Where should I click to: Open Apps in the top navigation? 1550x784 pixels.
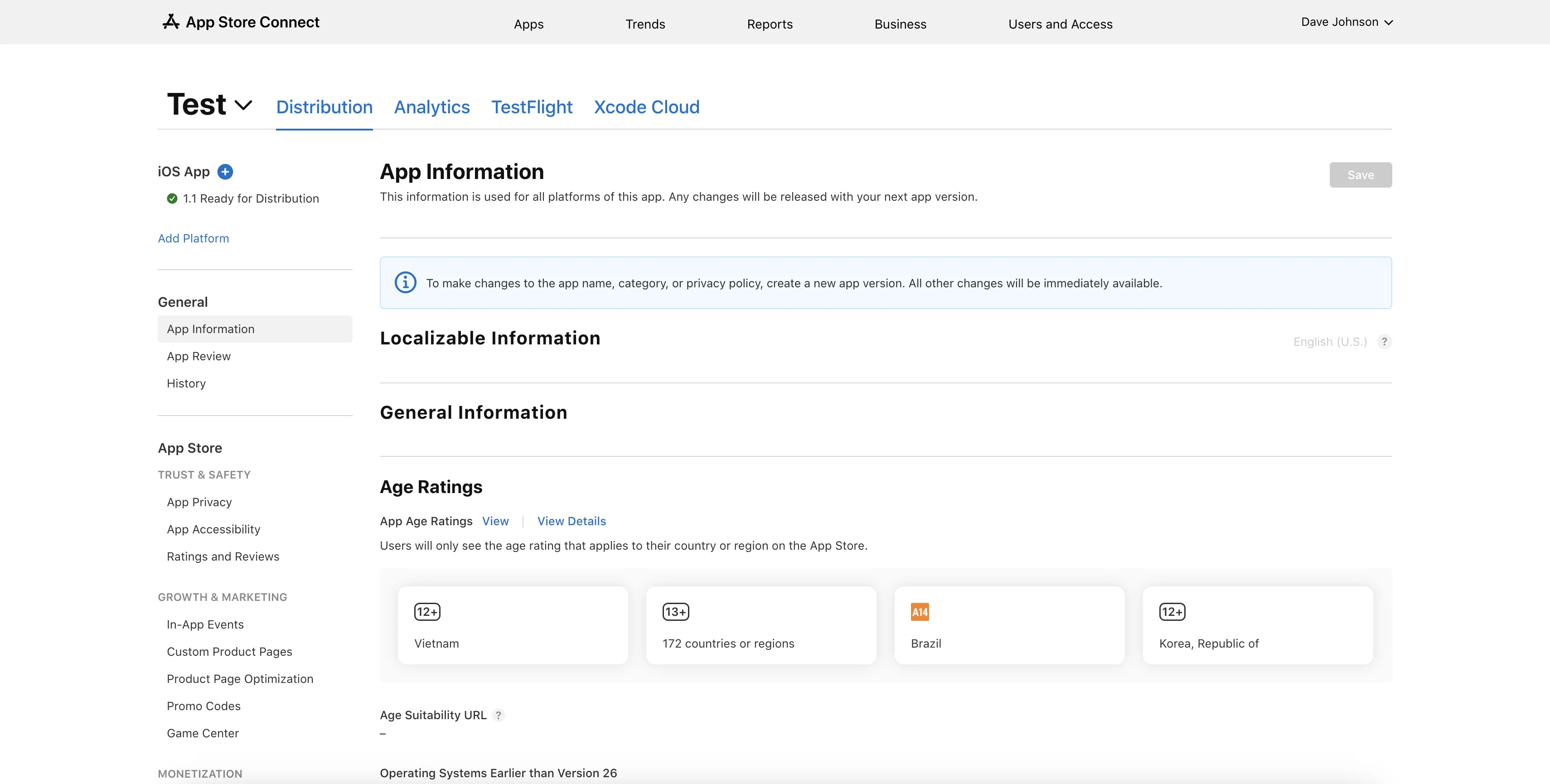click(x=528, y=24)
